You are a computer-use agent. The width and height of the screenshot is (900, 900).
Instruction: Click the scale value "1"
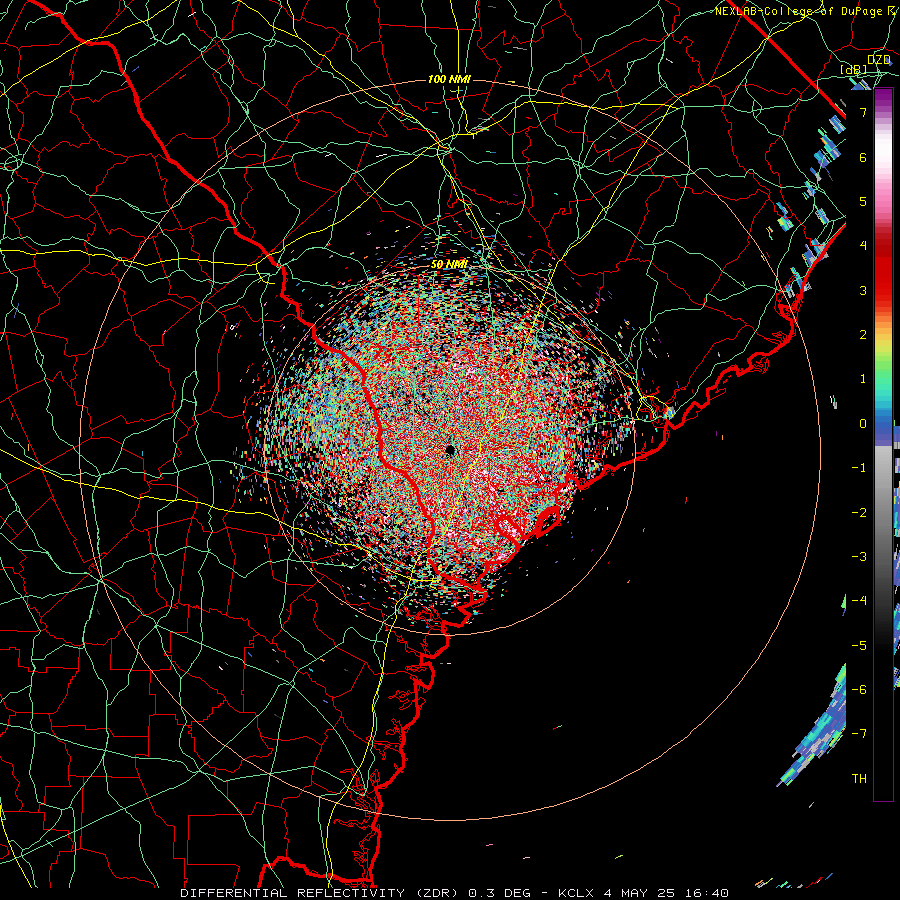[x=863, y=379]
